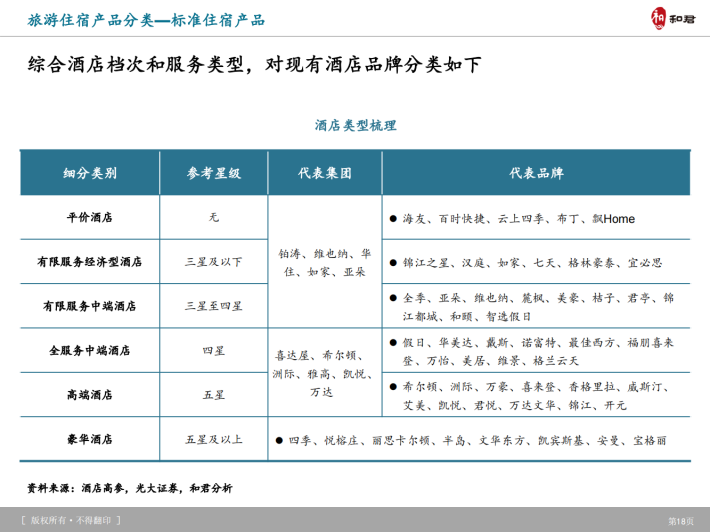Click the star rating cell 四星

pos(213,350)
